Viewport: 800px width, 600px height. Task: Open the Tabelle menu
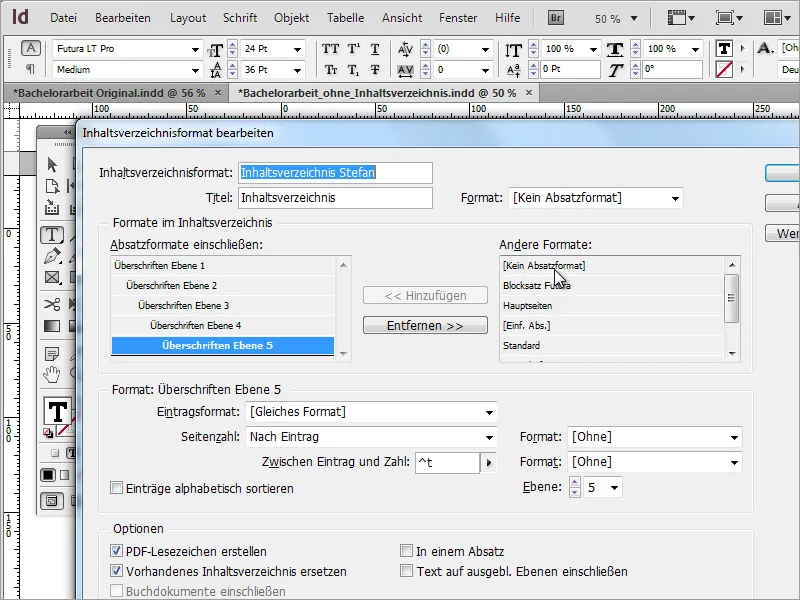[x=345, y=18]
